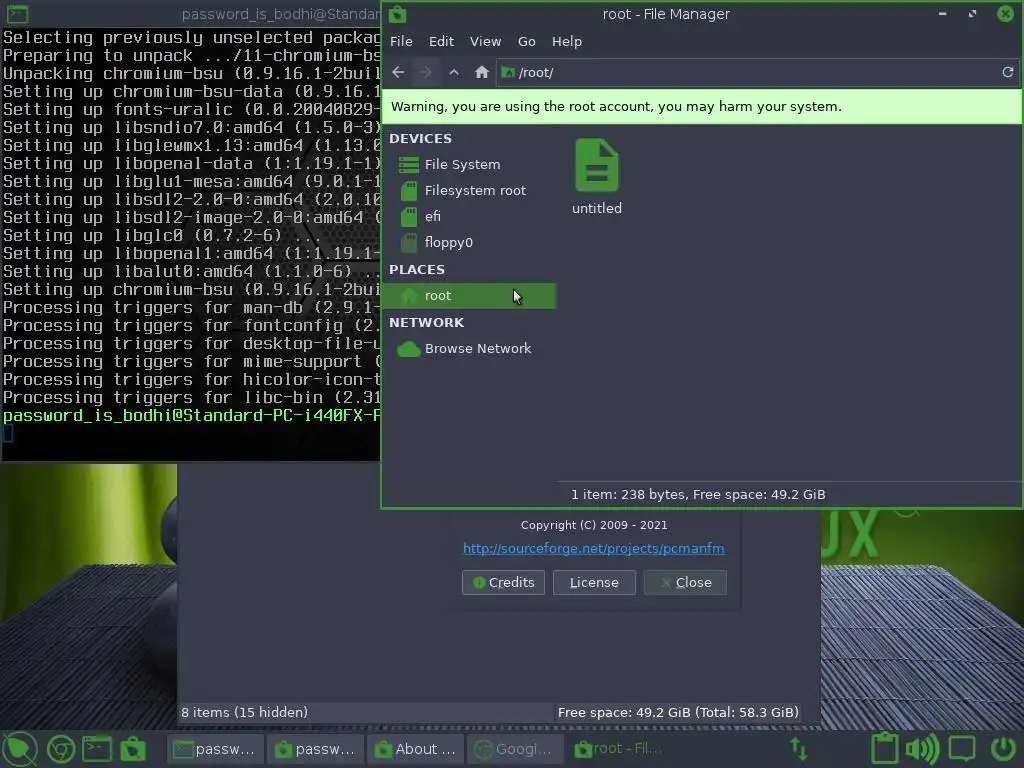Open the sourceforge pcmanfm link
Viewport: 1024px width, 768px height.
point(594,549)
